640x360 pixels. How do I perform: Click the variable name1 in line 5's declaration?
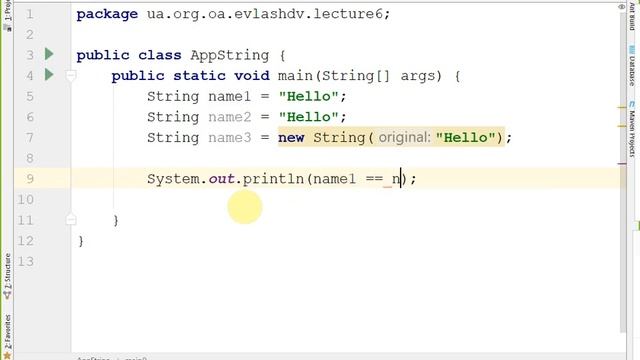tap(230, 97)
